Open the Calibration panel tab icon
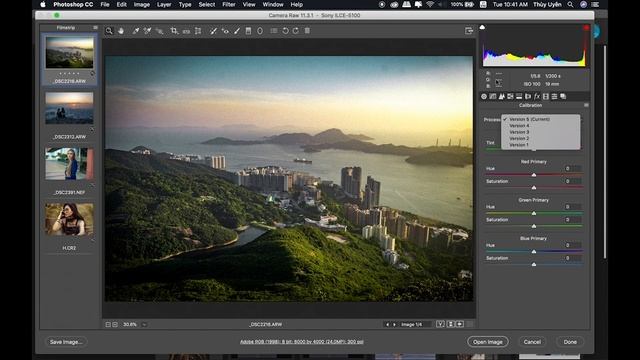This screenshot has height=360, width=640. point(546,96)
